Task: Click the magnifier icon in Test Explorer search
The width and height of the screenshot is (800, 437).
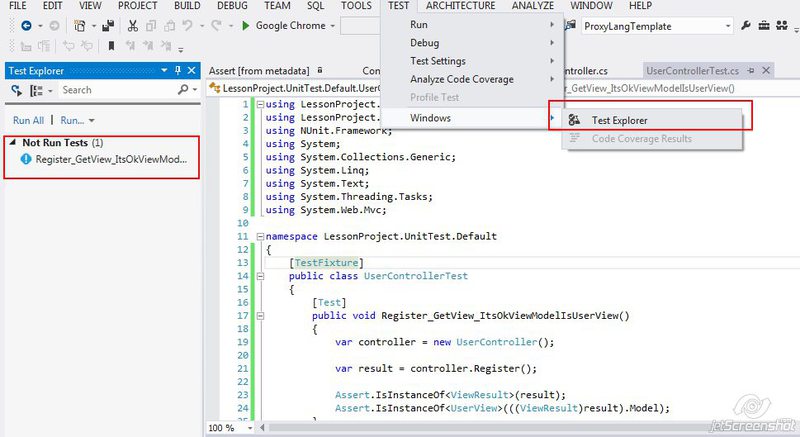Action: (x=183, y=90)
